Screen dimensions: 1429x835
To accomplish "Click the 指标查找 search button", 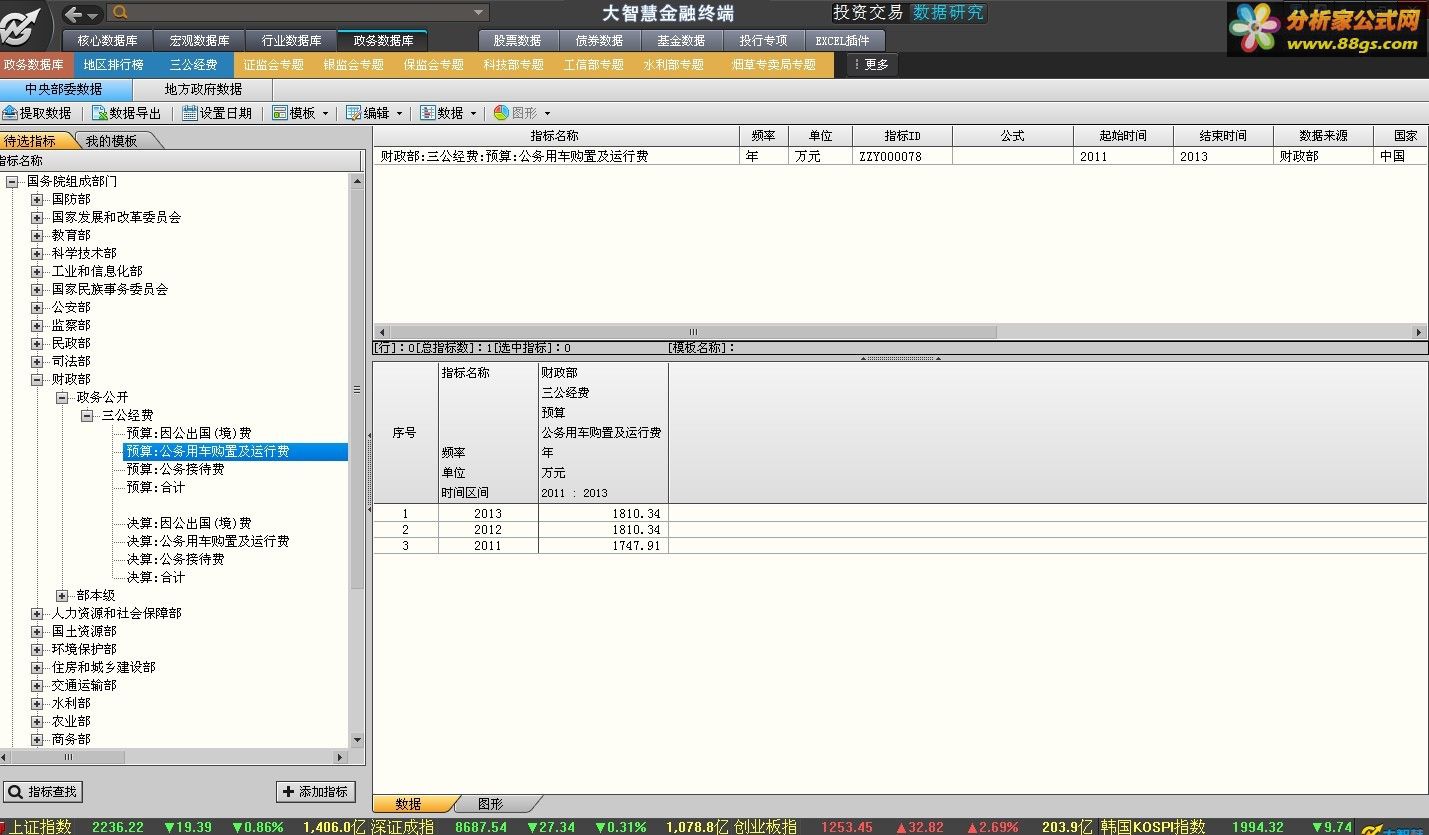I will (42, 791).
